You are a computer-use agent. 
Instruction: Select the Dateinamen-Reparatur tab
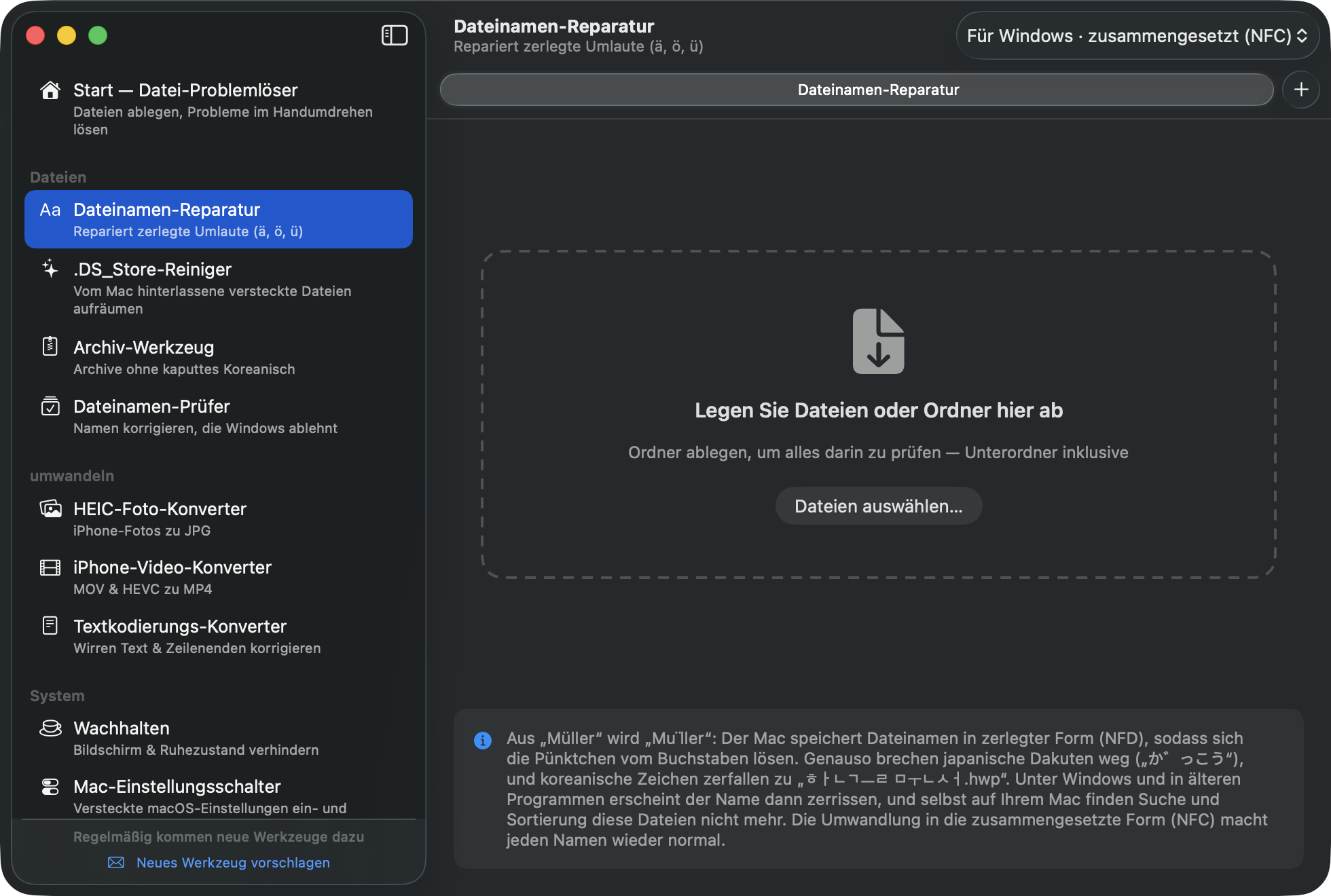(x=857, y=90)
